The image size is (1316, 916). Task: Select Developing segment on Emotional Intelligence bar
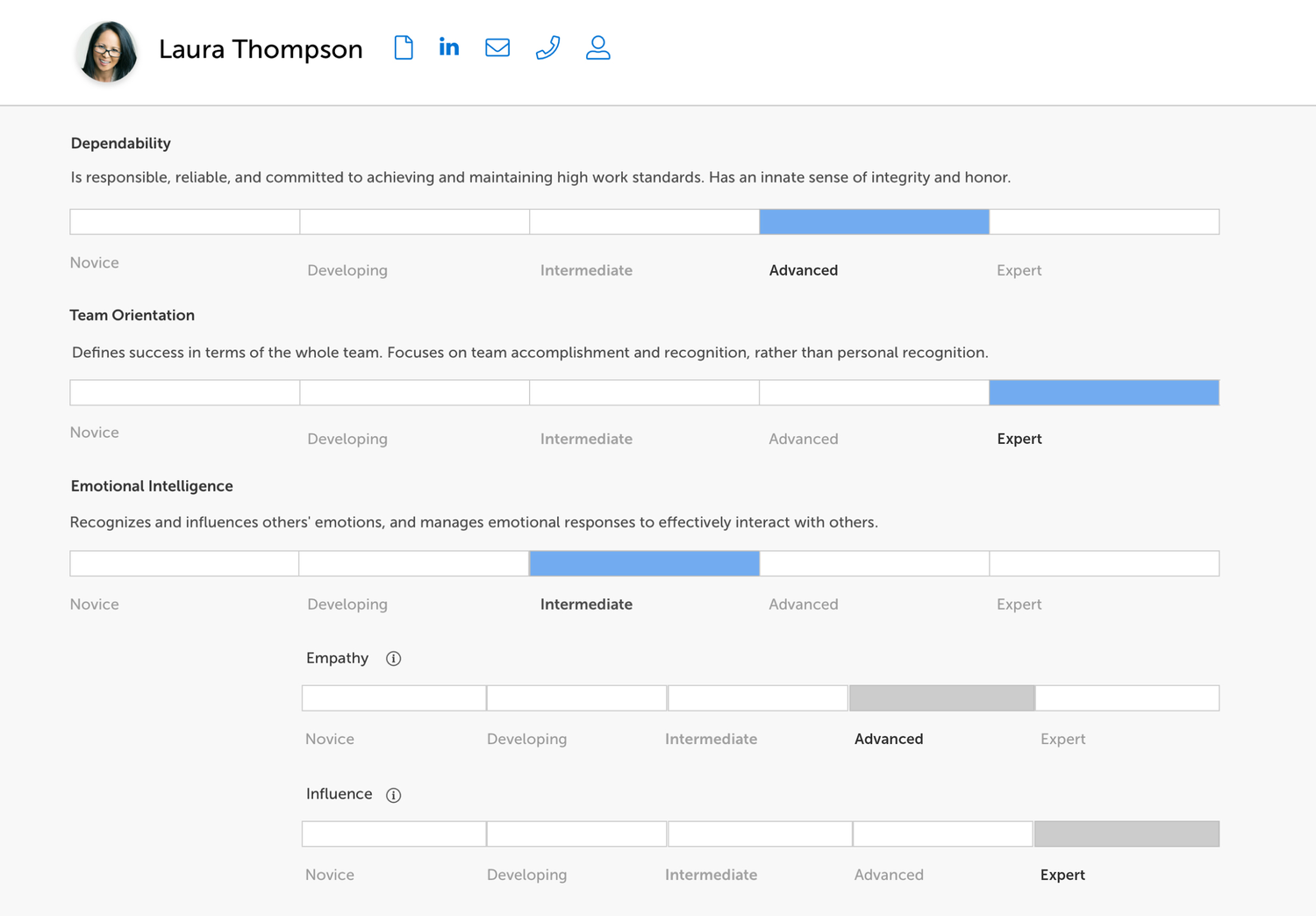tap(414, 563)
